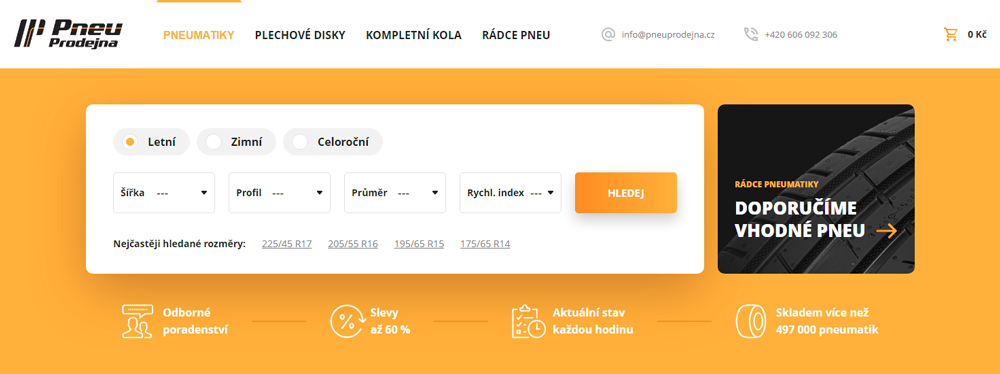Go to Plechové disky menu
Viewport: 1000px width, 374px height.
[x=300, y=35]
